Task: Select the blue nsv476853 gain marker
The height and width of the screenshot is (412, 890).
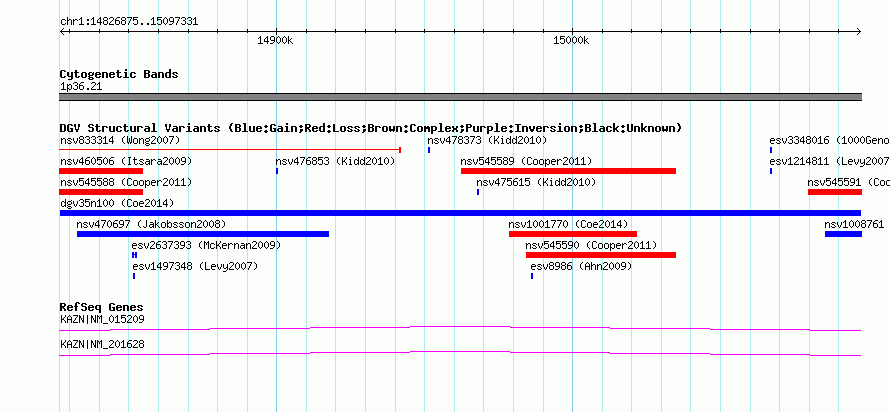Action: tap(277, 171)
